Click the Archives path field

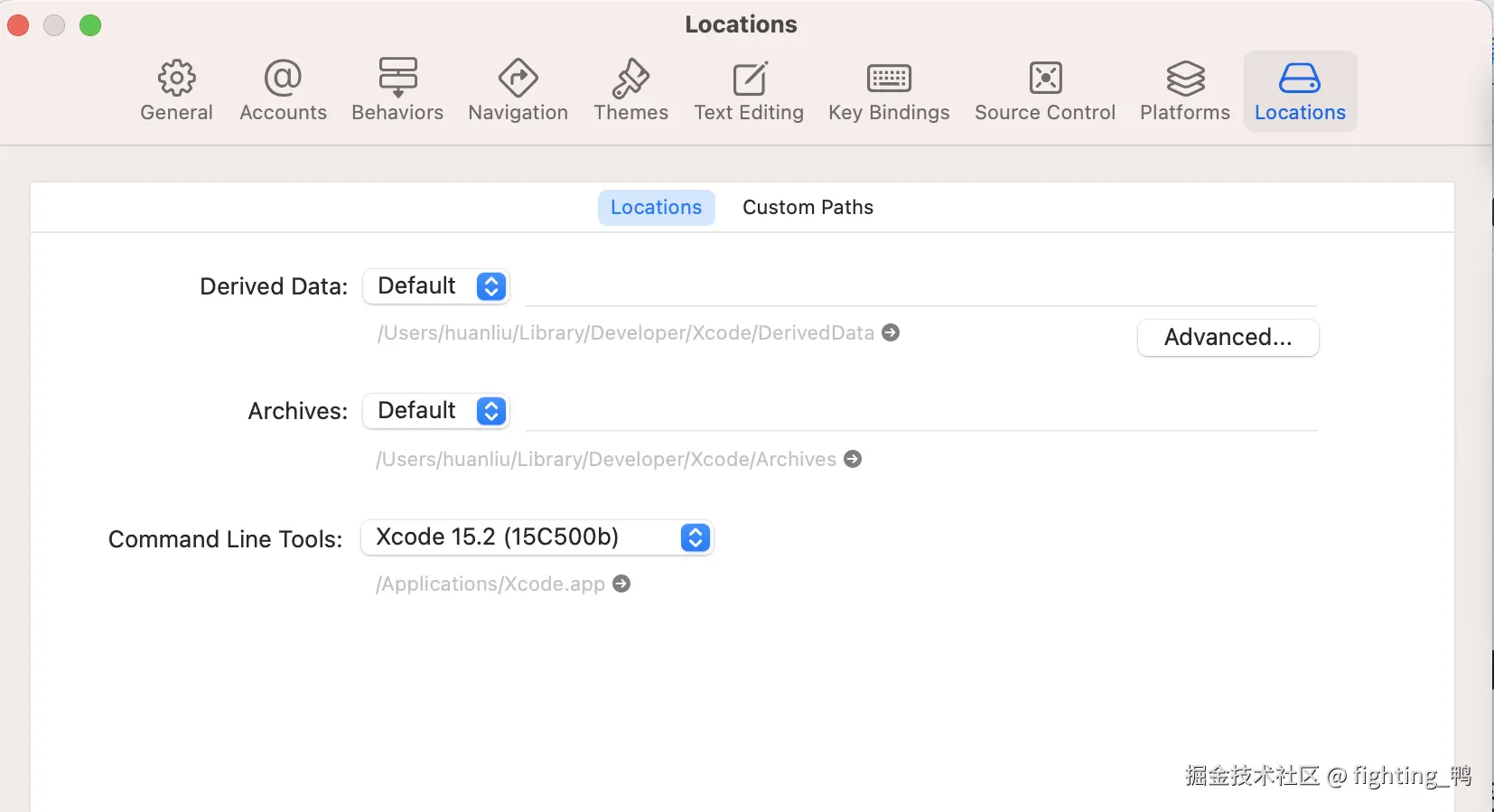[920, 413]
